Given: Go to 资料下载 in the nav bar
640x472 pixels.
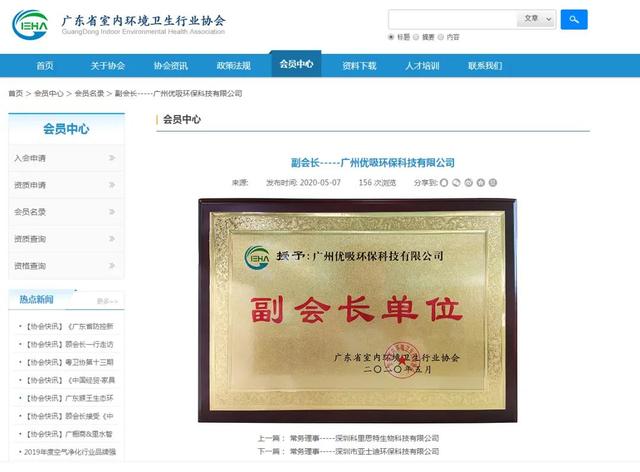Looking at the screenshot, I should tap(359, 66).
